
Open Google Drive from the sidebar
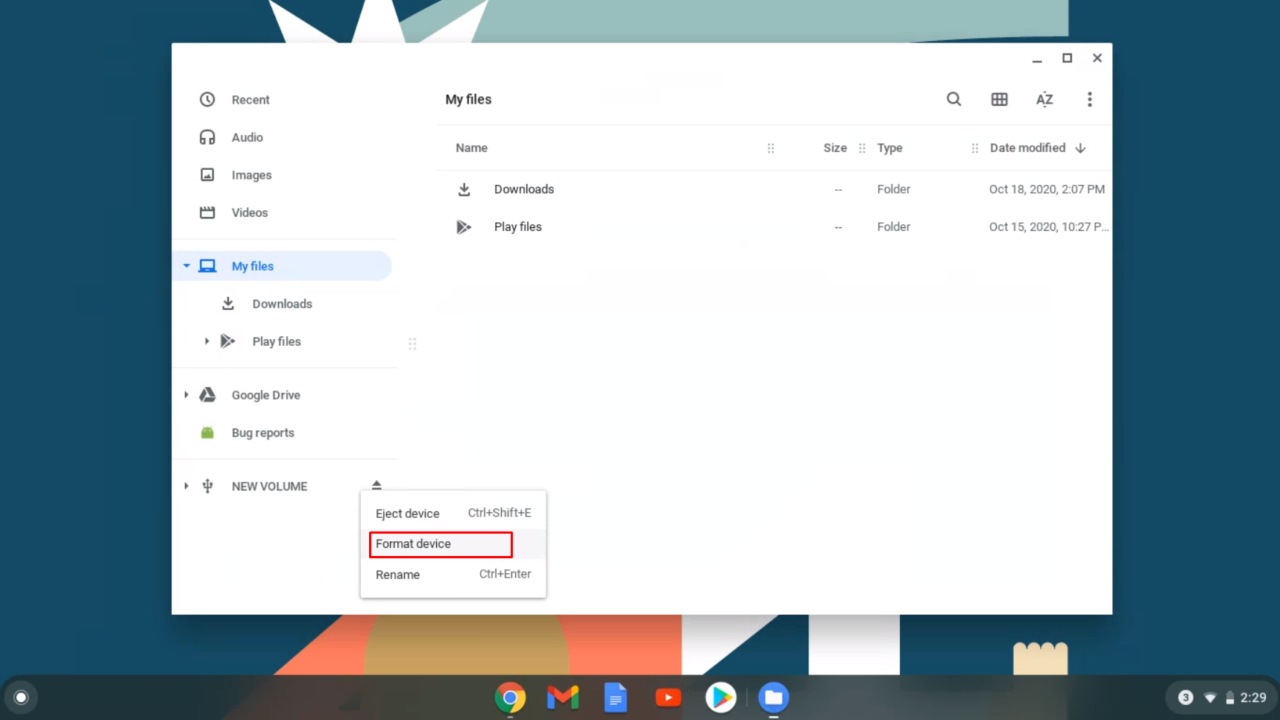coord(265,395)
